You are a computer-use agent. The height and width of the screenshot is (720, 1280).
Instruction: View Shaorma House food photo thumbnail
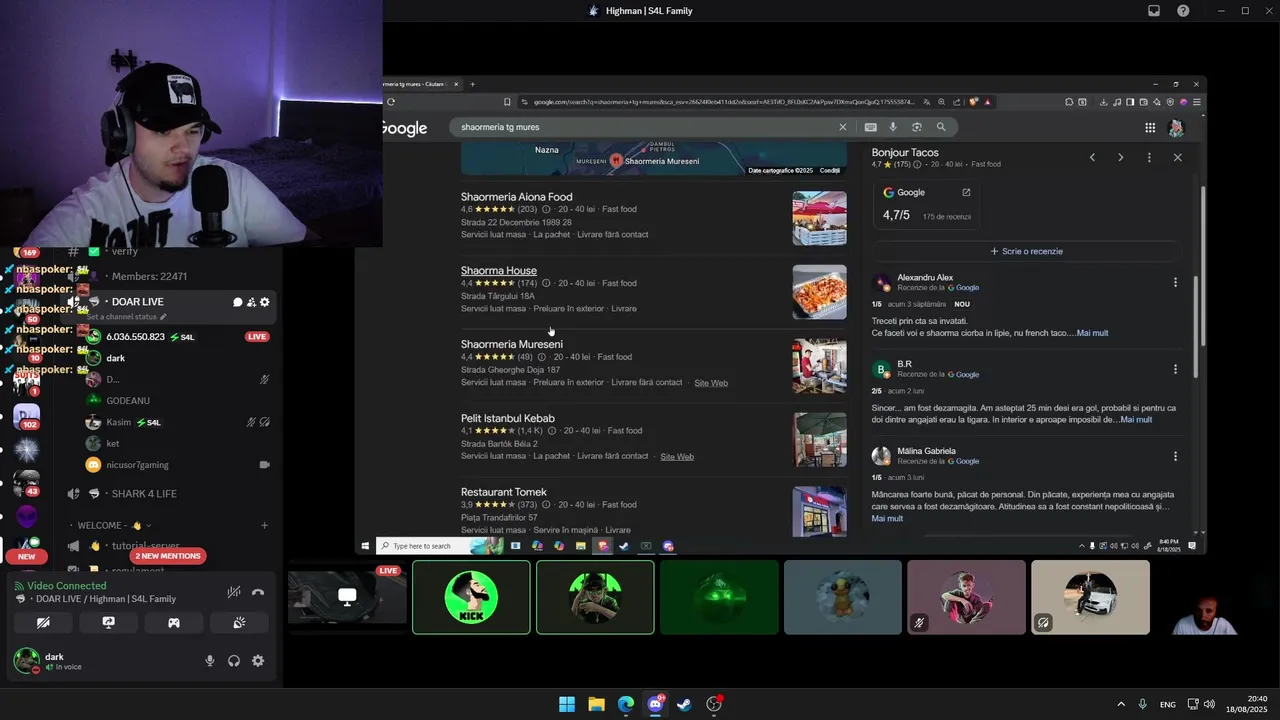pos(819,292)
